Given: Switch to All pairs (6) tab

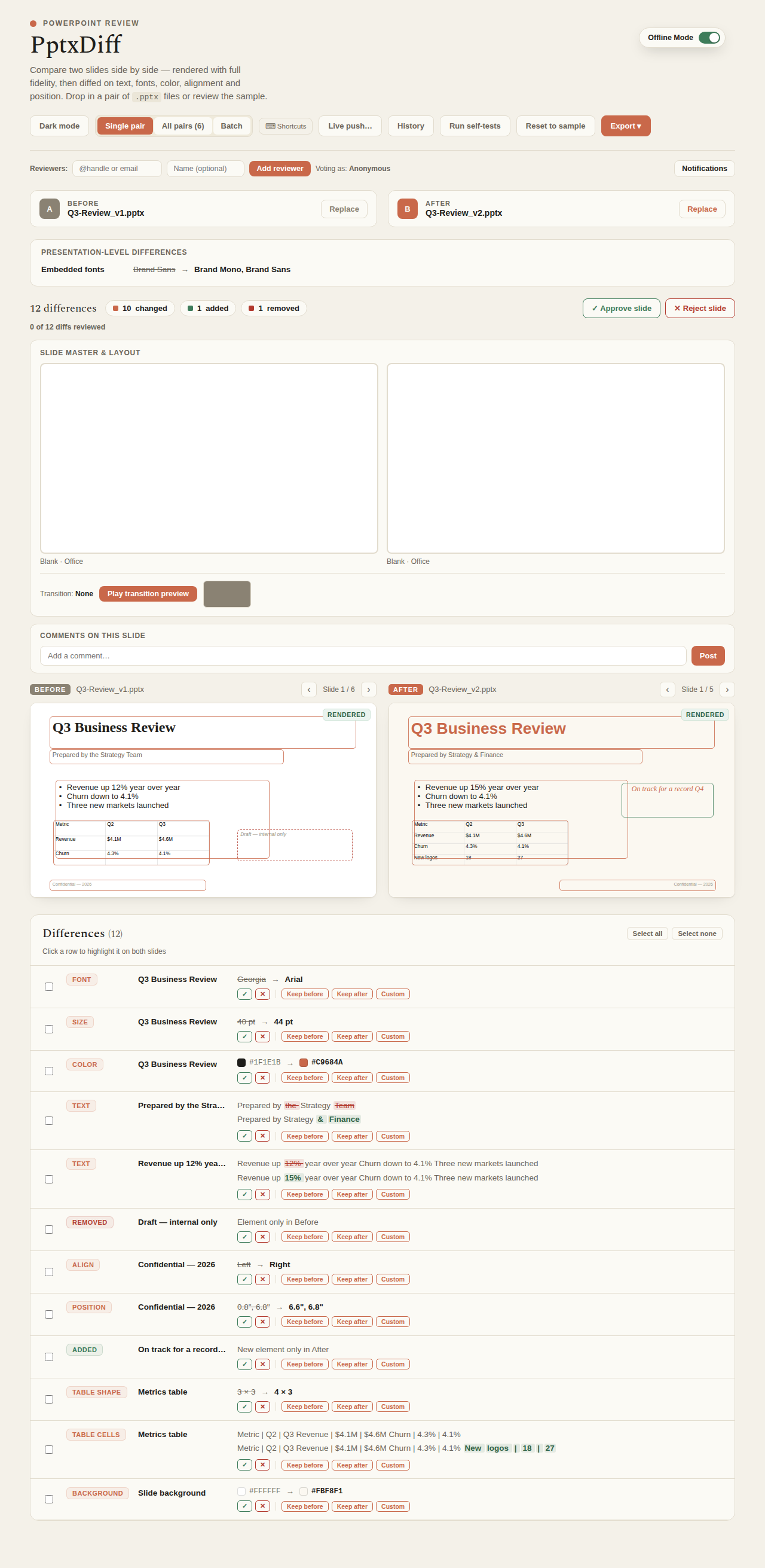Looking at the screenshot, I should [182, 126].
